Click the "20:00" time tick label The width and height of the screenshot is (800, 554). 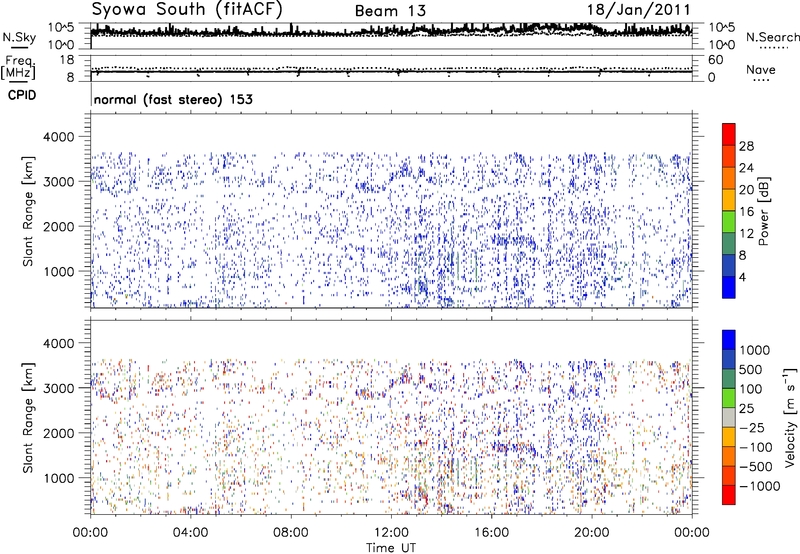tap(591, 533)
